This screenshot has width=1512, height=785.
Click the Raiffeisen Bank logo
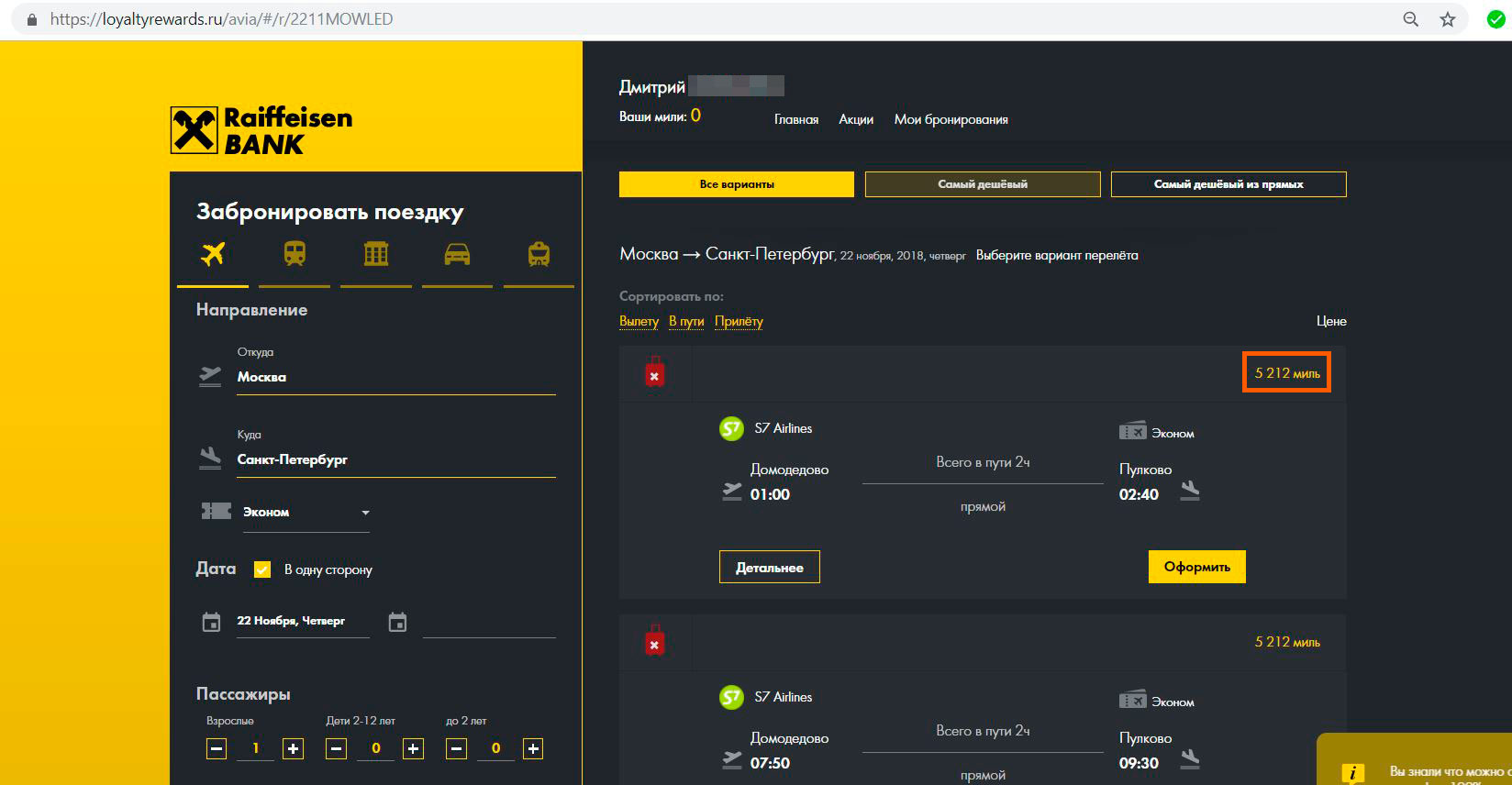[x=261, y=130]
